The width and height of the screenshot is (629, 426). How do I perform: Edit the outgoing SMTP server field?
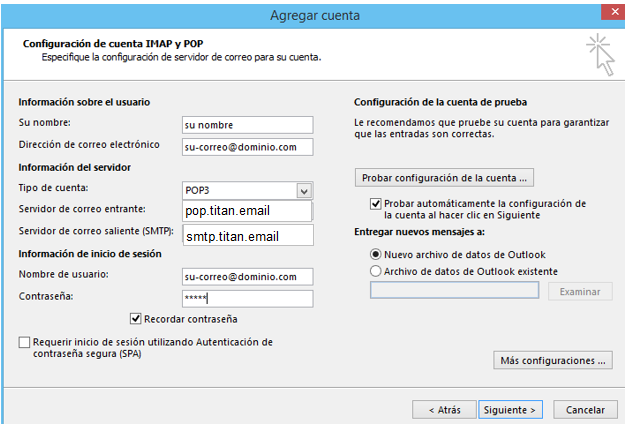coord(247,236)
